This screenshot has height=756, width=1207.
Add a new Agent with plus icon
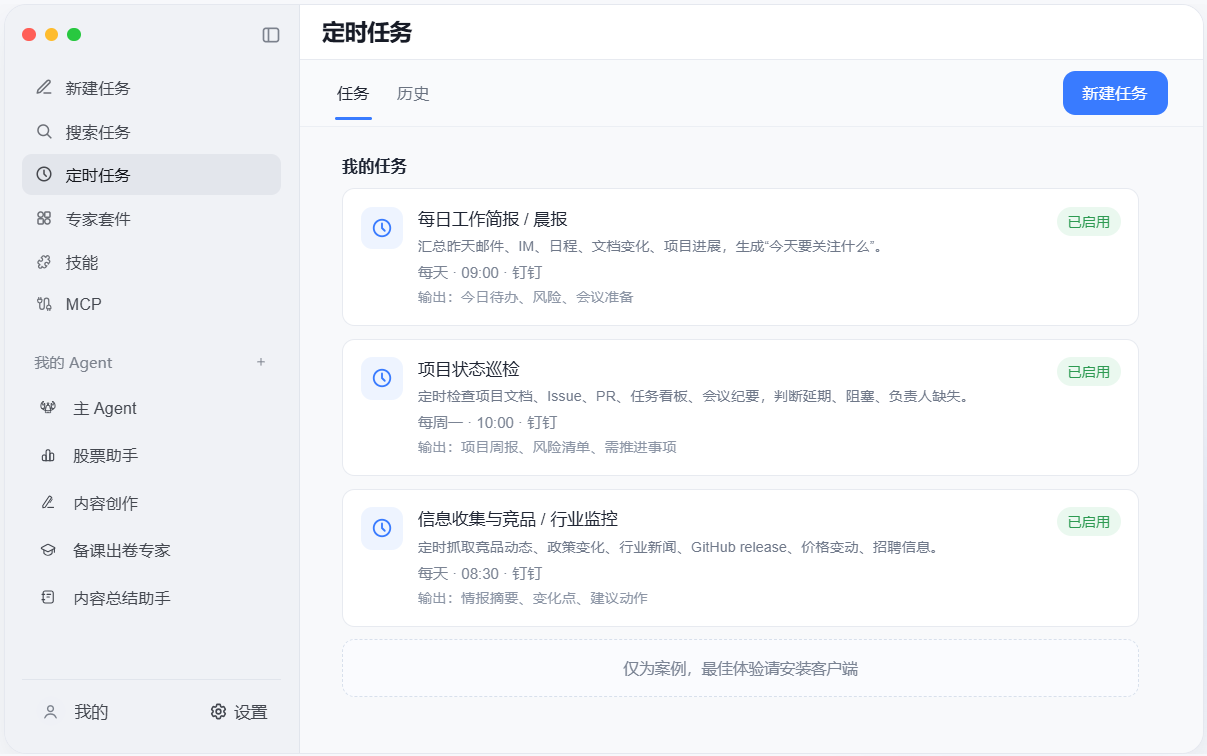(x=261, y=362)
